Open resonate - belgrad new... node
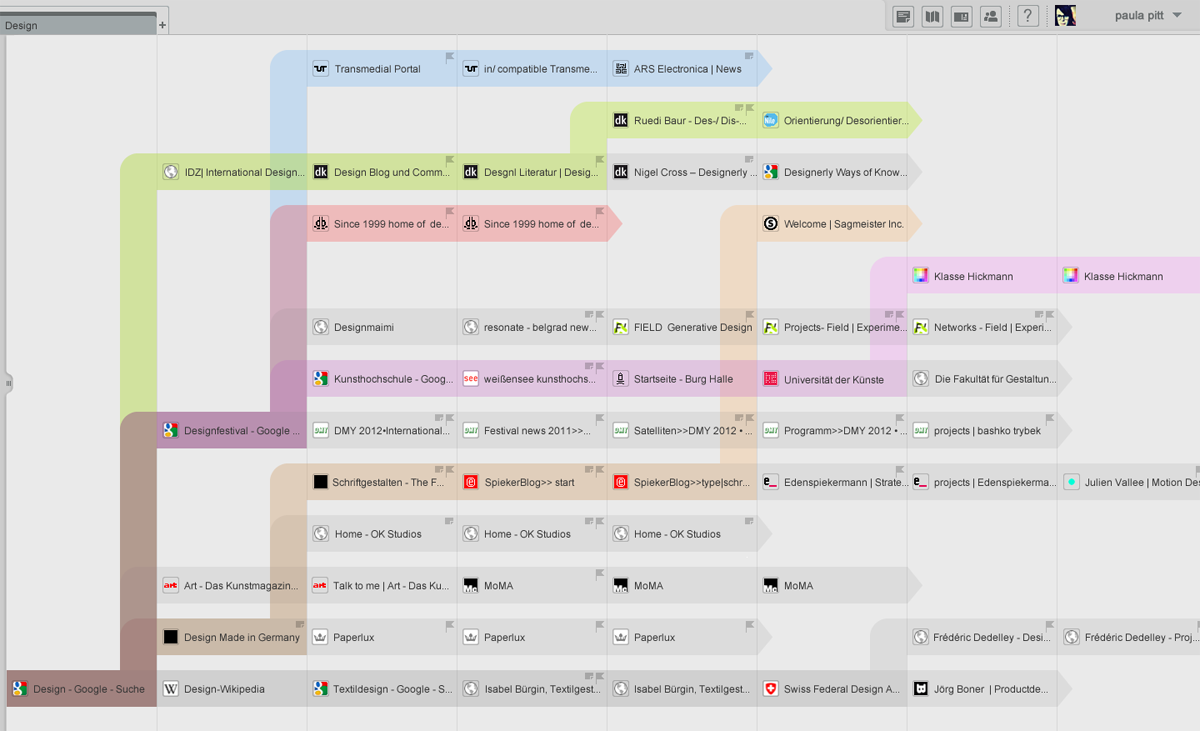1200x731 pixels. tap(532, 327)
